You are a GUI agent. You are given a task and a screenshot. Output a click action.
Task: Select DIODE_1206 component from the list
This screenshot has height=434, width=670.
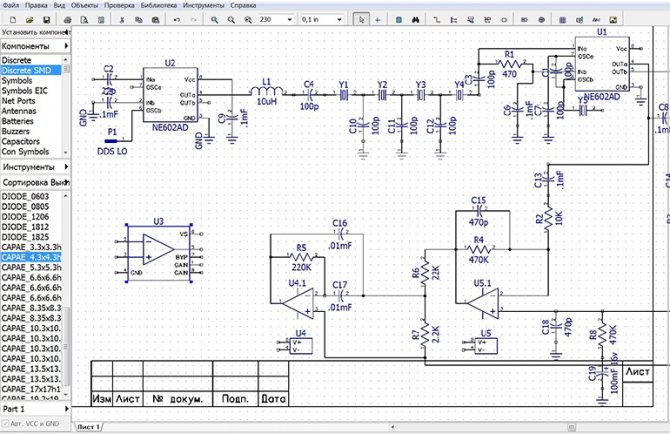pyautogui.click(x=25, y=217)
